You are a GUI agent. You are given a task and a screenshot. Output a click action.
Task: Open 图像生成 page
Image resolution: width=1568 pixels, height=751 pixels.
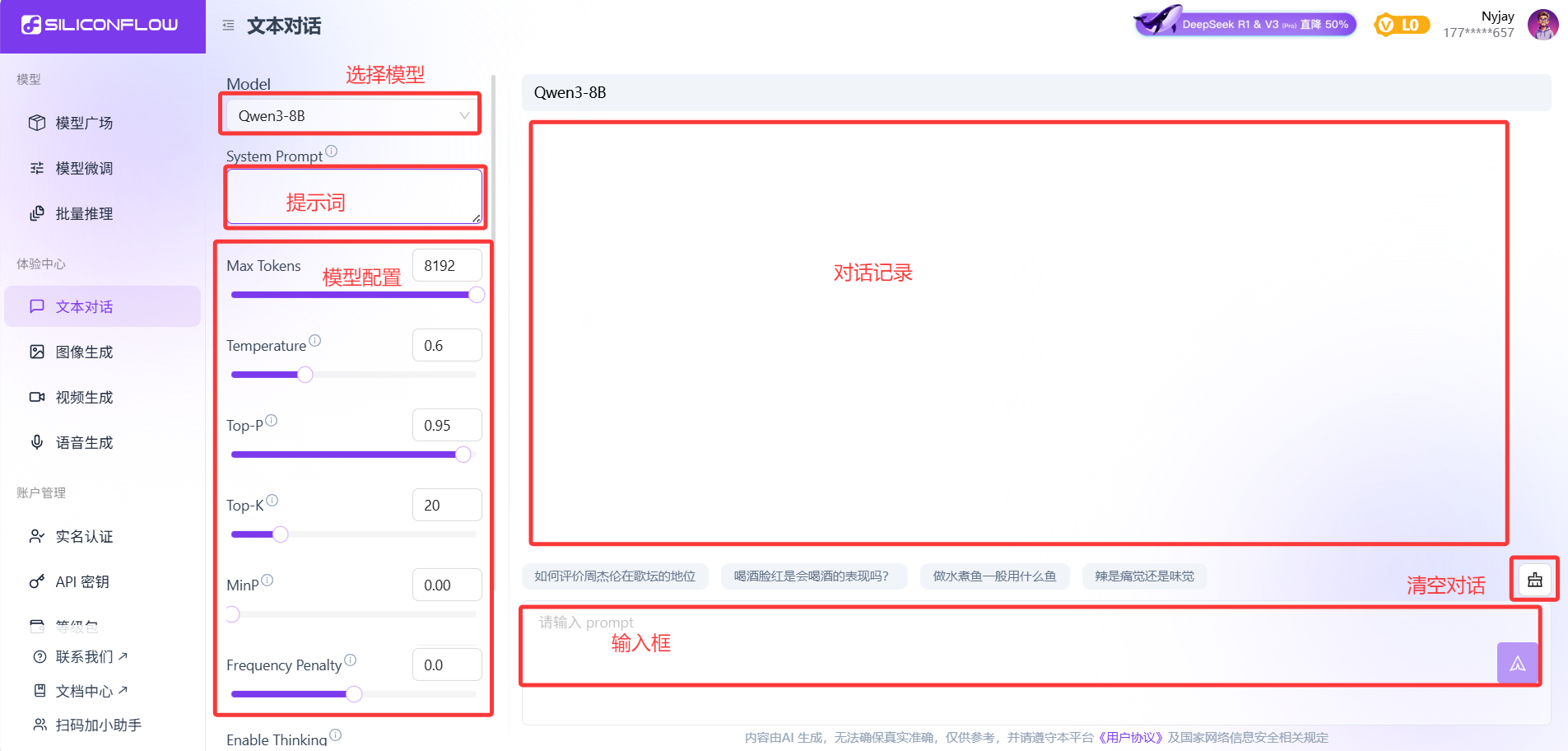[x=102, y=352]
